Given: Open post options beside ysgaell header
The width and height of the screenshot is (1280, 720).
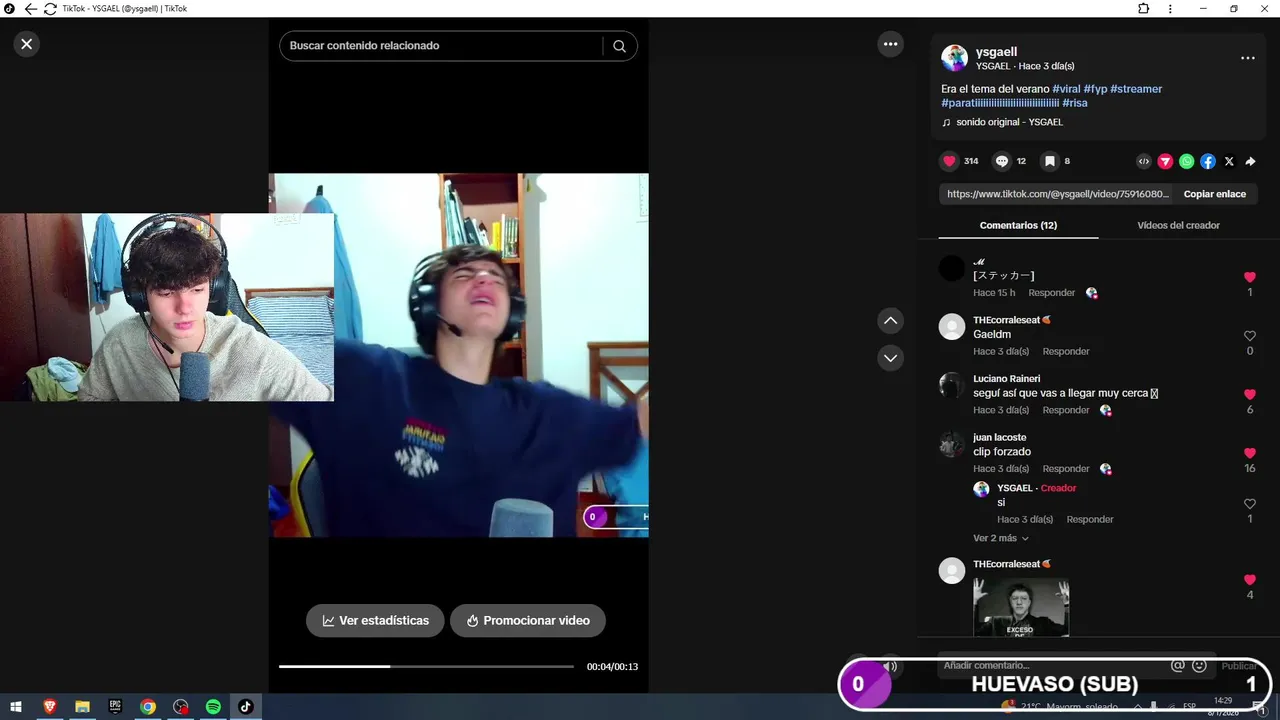Looking at the screenshot, I should [x=1247, y=58].
